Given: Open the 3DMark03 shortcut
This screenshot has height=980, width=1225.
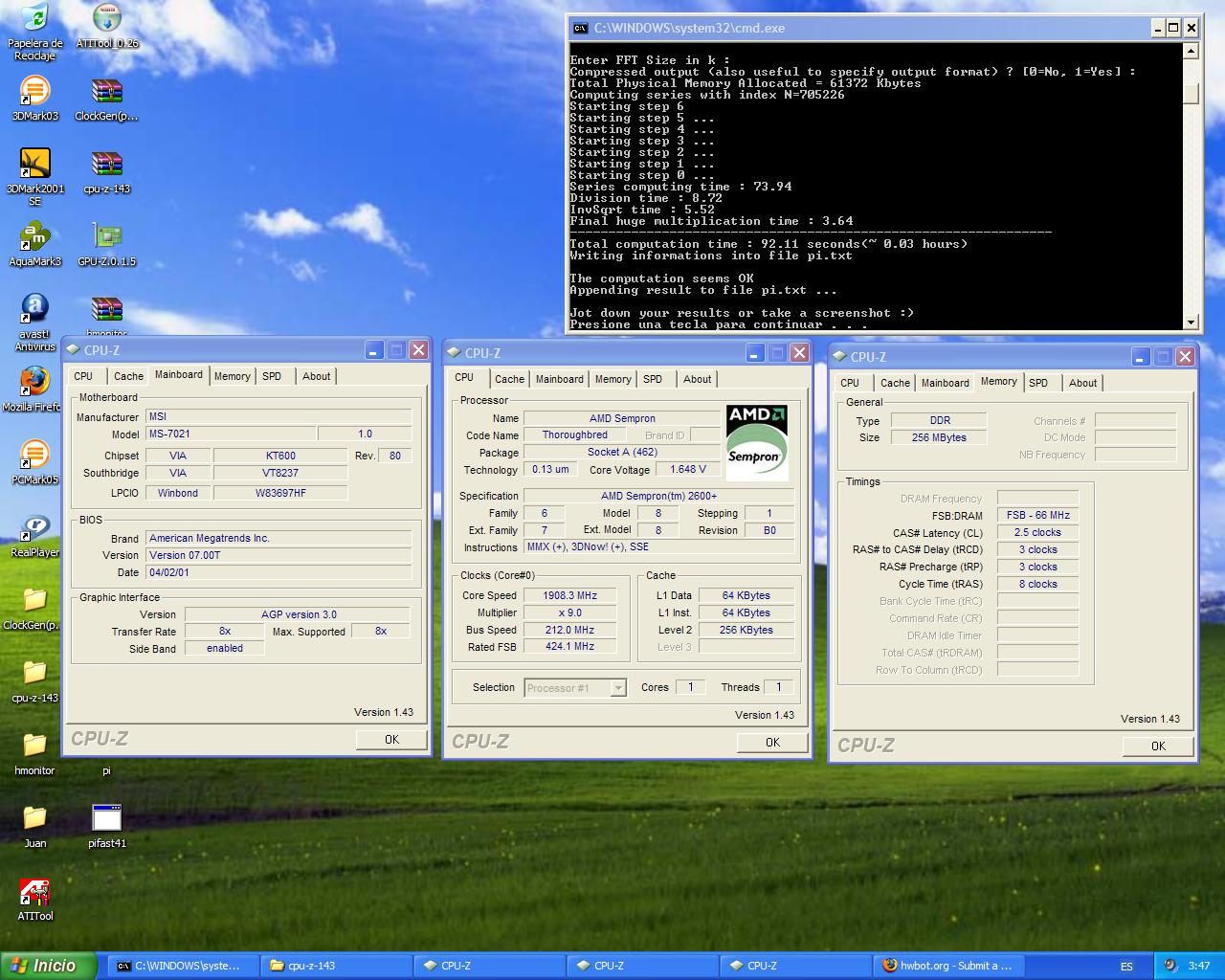Looking at the screenshot, I should pos(34,99).
